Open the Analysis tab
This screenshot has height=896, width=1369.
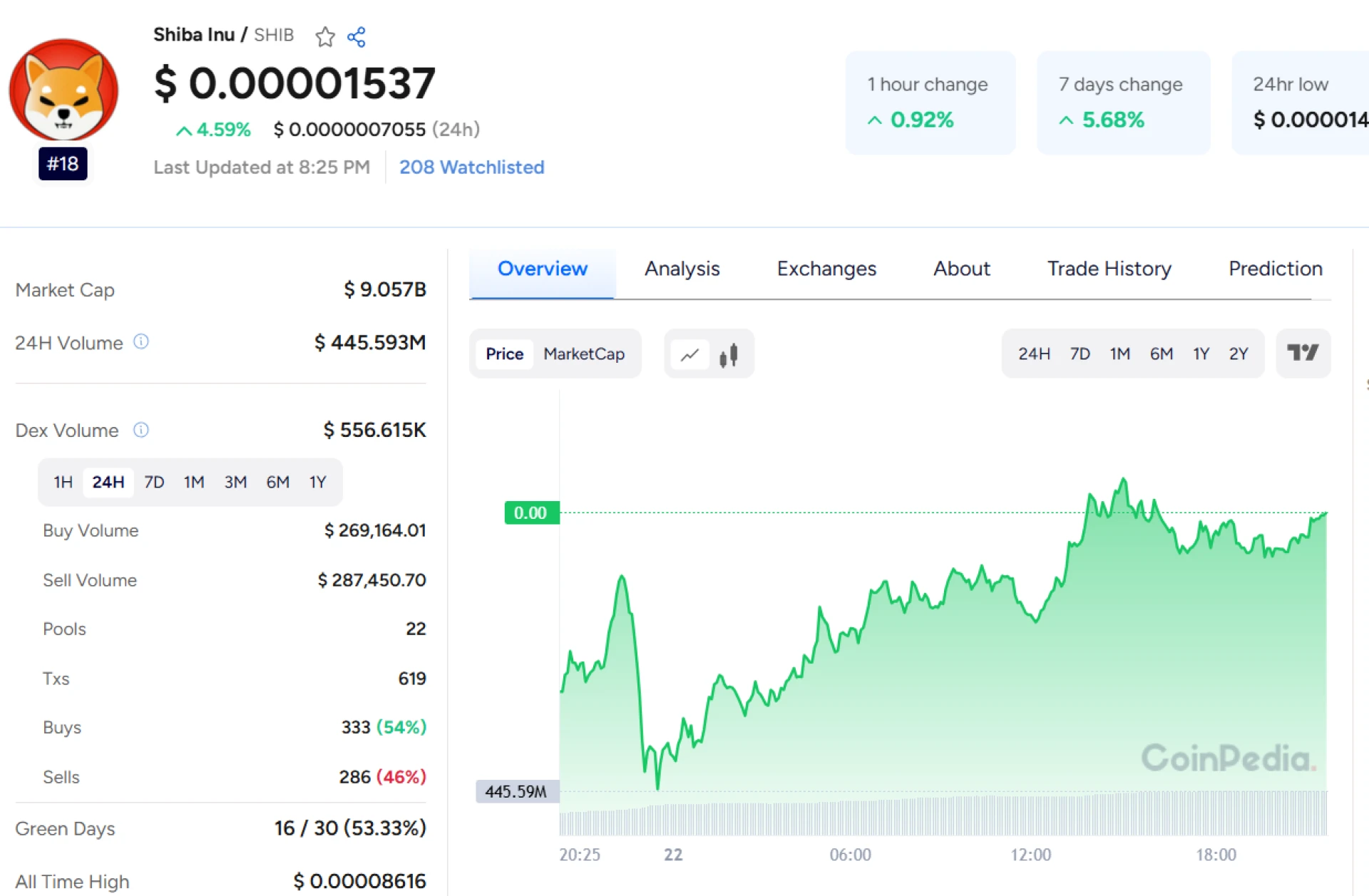tap(682, 269)
